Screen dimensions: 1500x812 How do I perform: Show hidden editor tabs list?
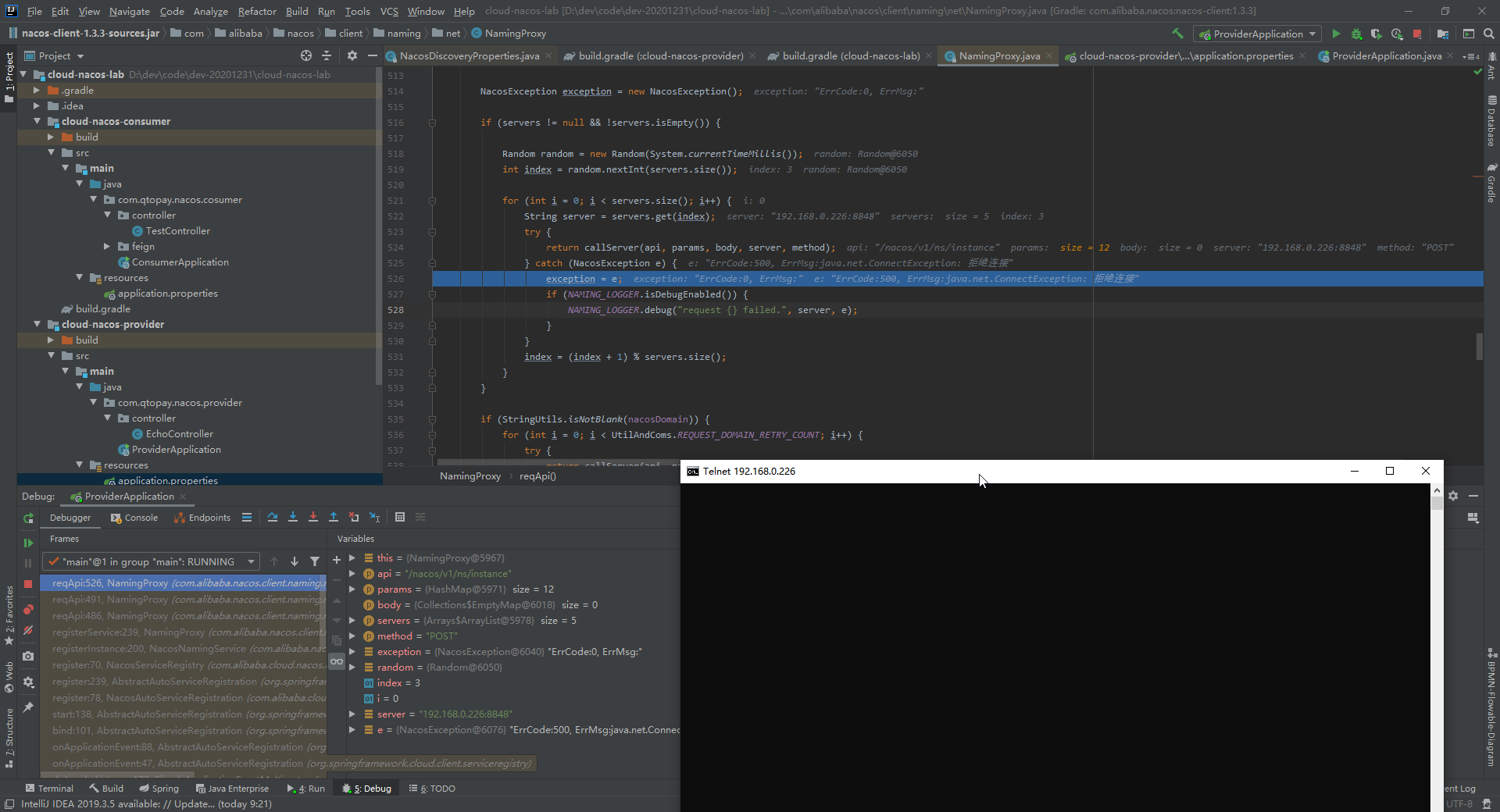[x=1470, y=56]
